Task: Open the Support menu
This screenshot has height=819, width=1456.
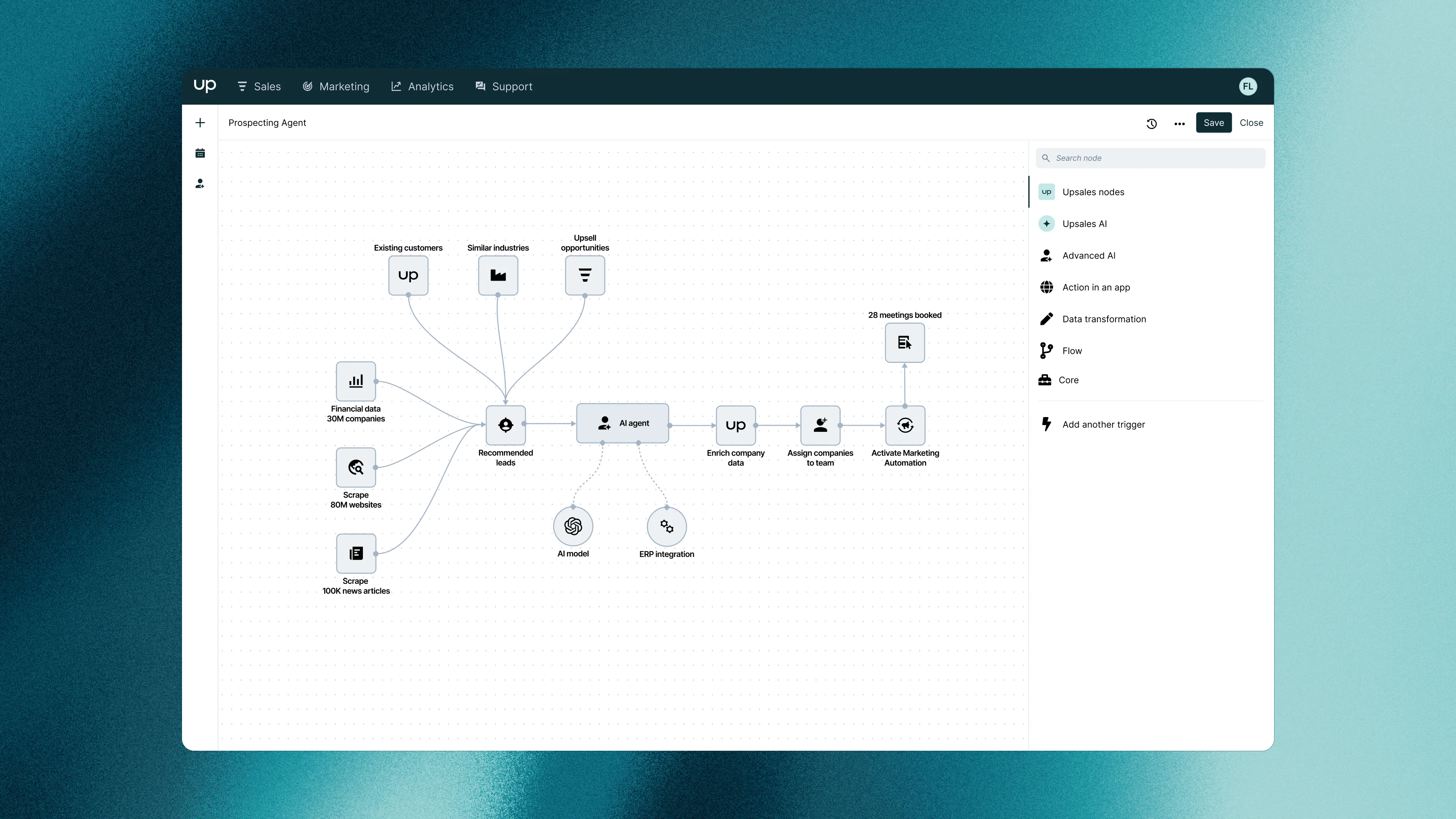Action: [x=504, y=86]
